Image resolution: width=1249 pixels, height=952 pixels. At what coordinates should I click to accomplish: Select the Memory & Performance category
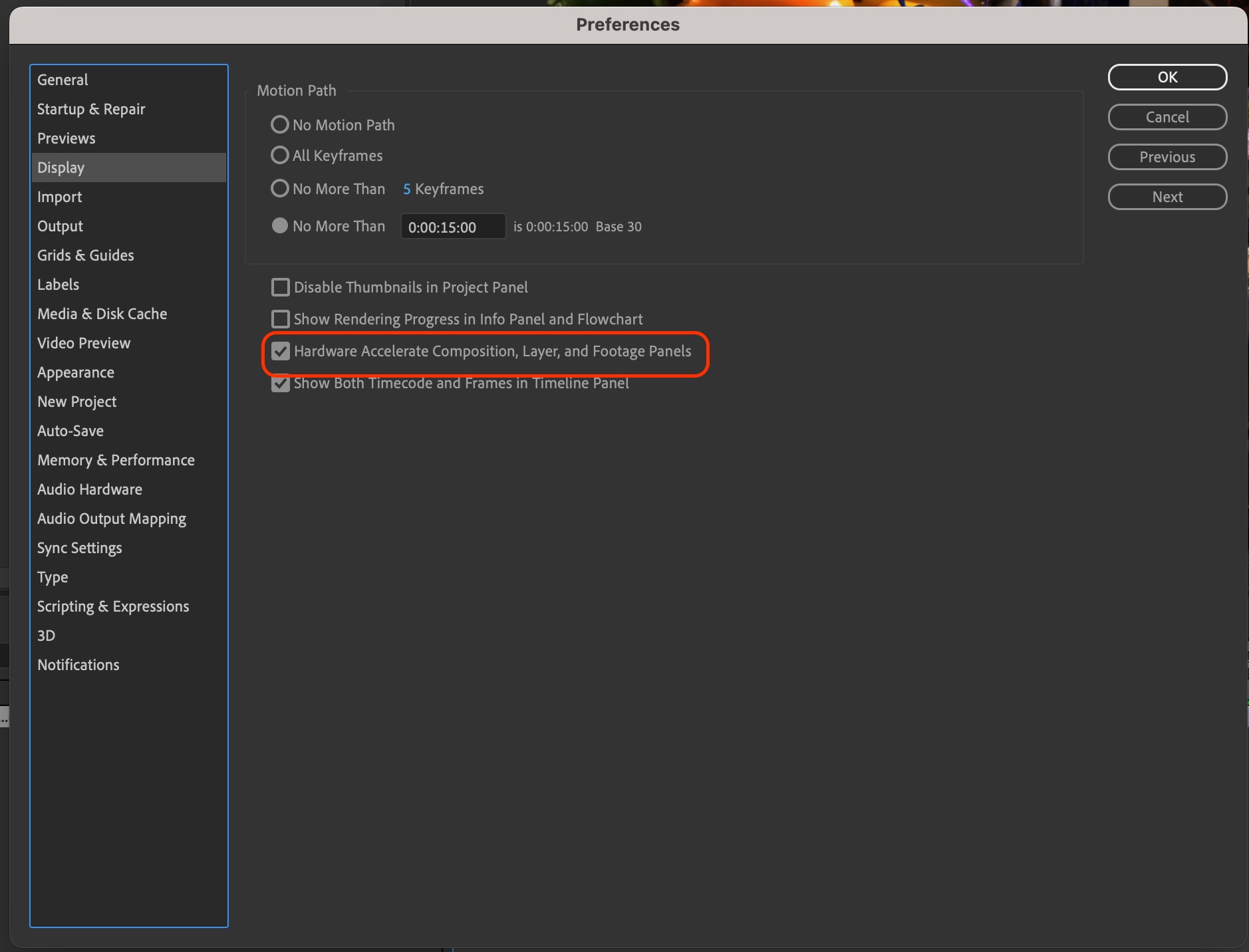(x=116, y=460)
